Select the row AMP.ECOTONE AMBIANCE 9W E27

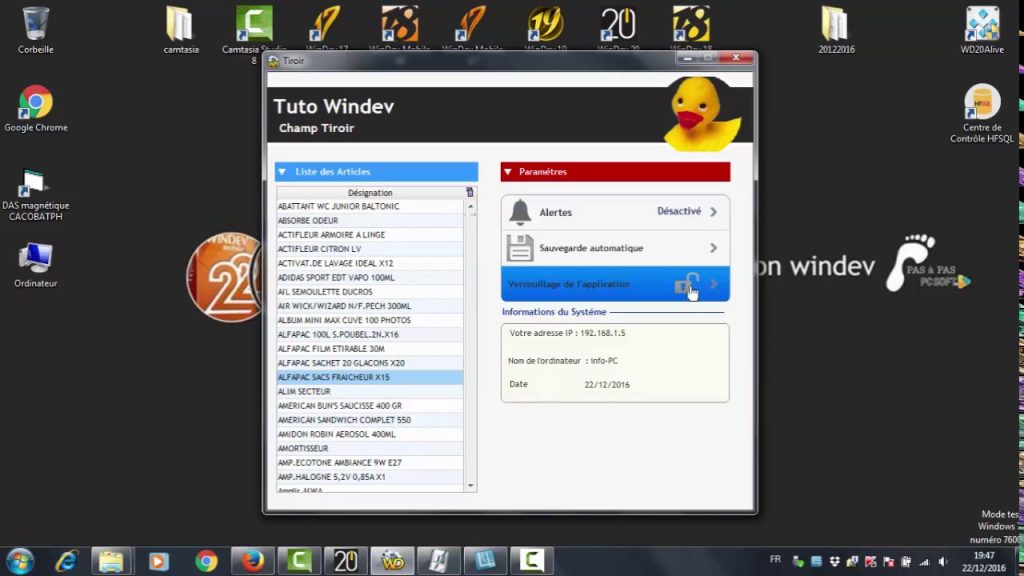[x=370, y=463]
